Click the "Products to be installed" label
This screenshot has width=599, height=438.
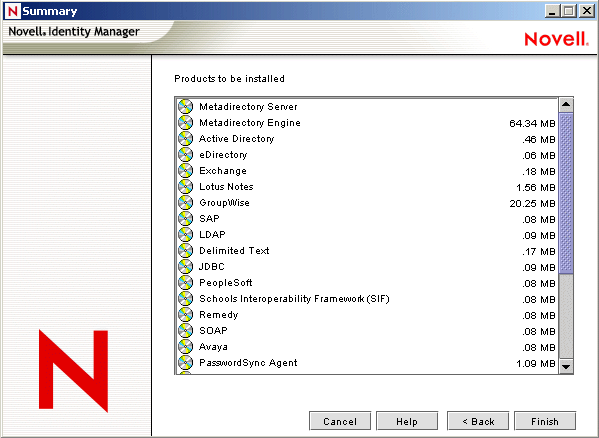pyautogui.click(x=229, y=79)
